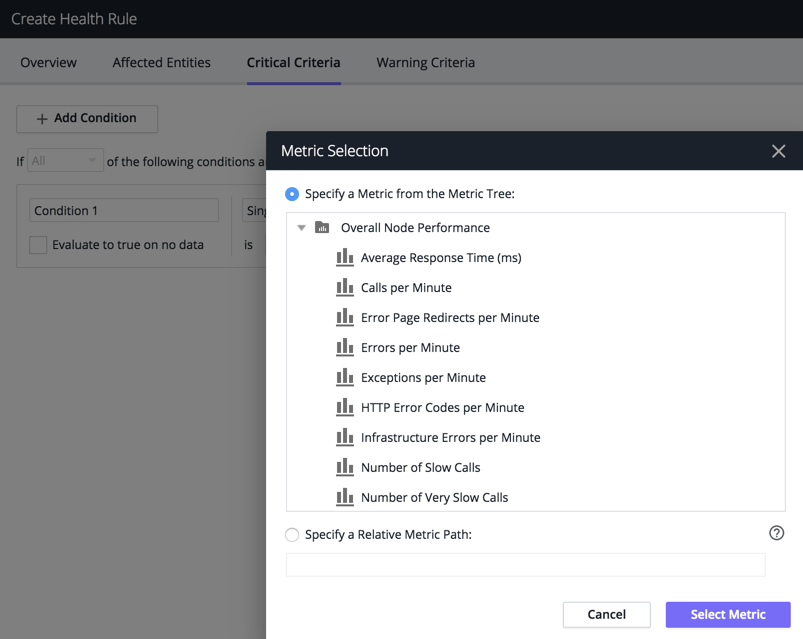
Task: Open help for Relative Metric Path
Action: tap(776, 533)
